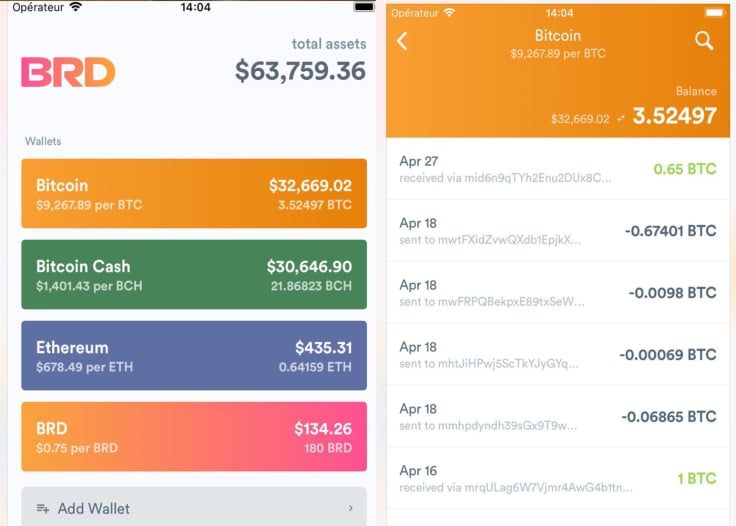View the -0.00069 BTC transaction details
This screenshot has width=736, height=526.
(x=558, y=355)
